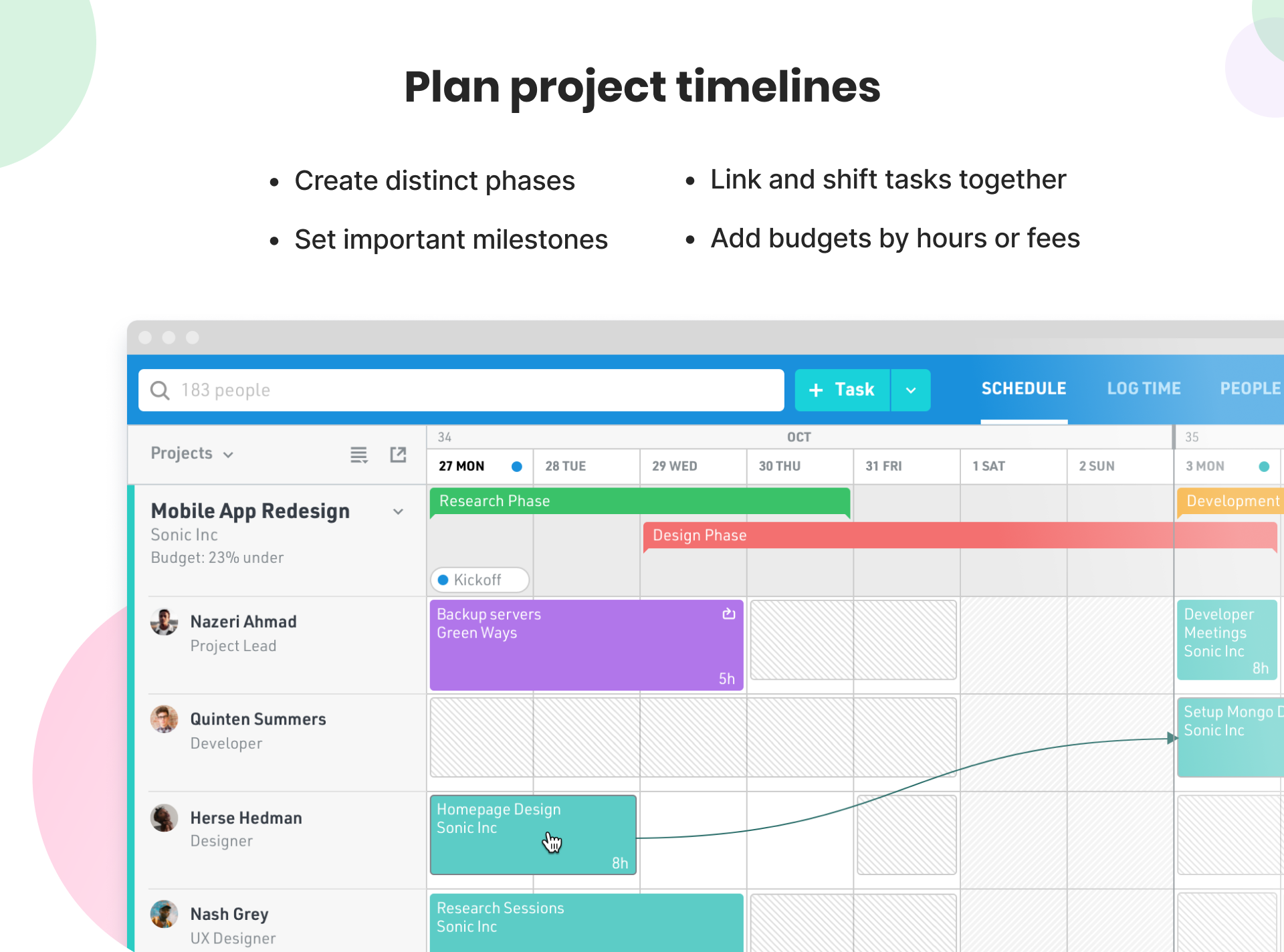Collapse the Mobile App Redesign project
This screenshot has width=1284, height=952.
[398, 511]
